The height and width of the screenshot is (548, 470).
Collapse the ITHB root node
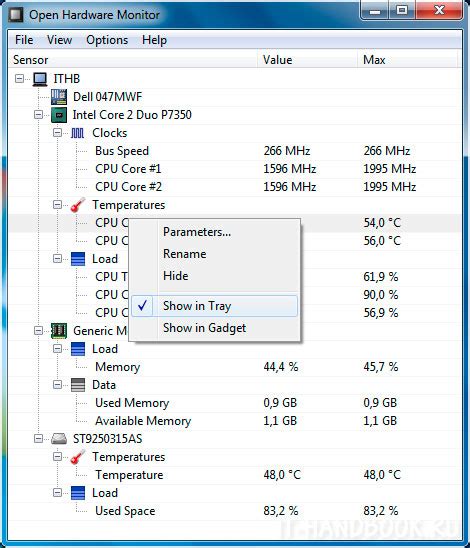pos(20,79)
